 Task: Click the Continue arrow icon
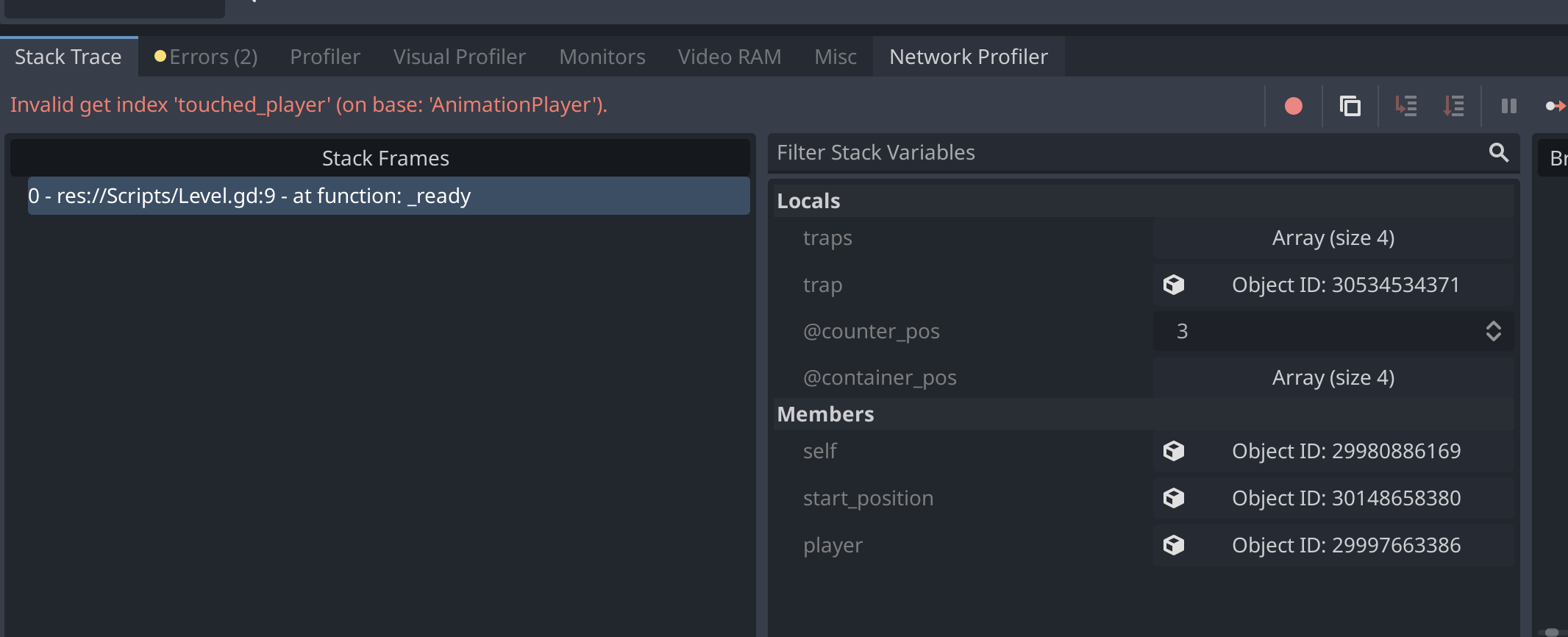(1555, 107)
